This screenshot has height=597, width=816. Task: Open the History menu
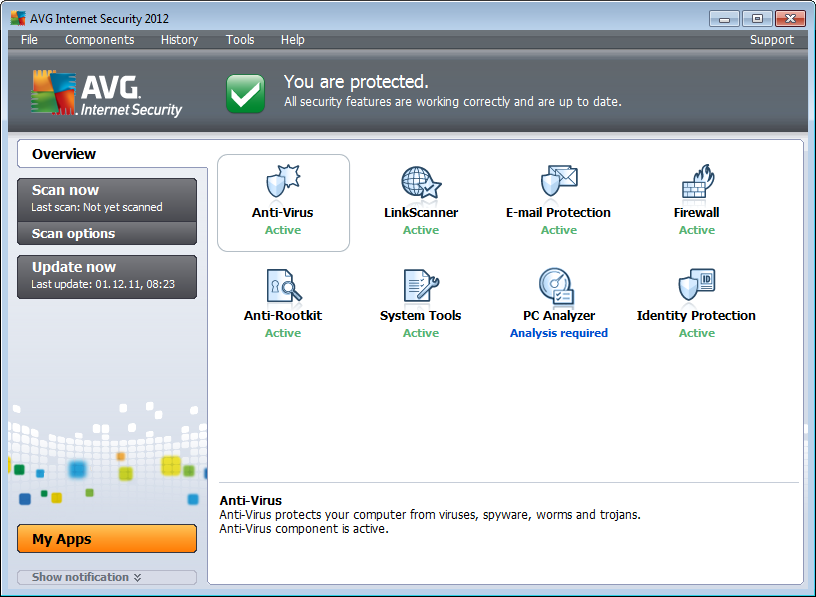click(x=179, y=40)
